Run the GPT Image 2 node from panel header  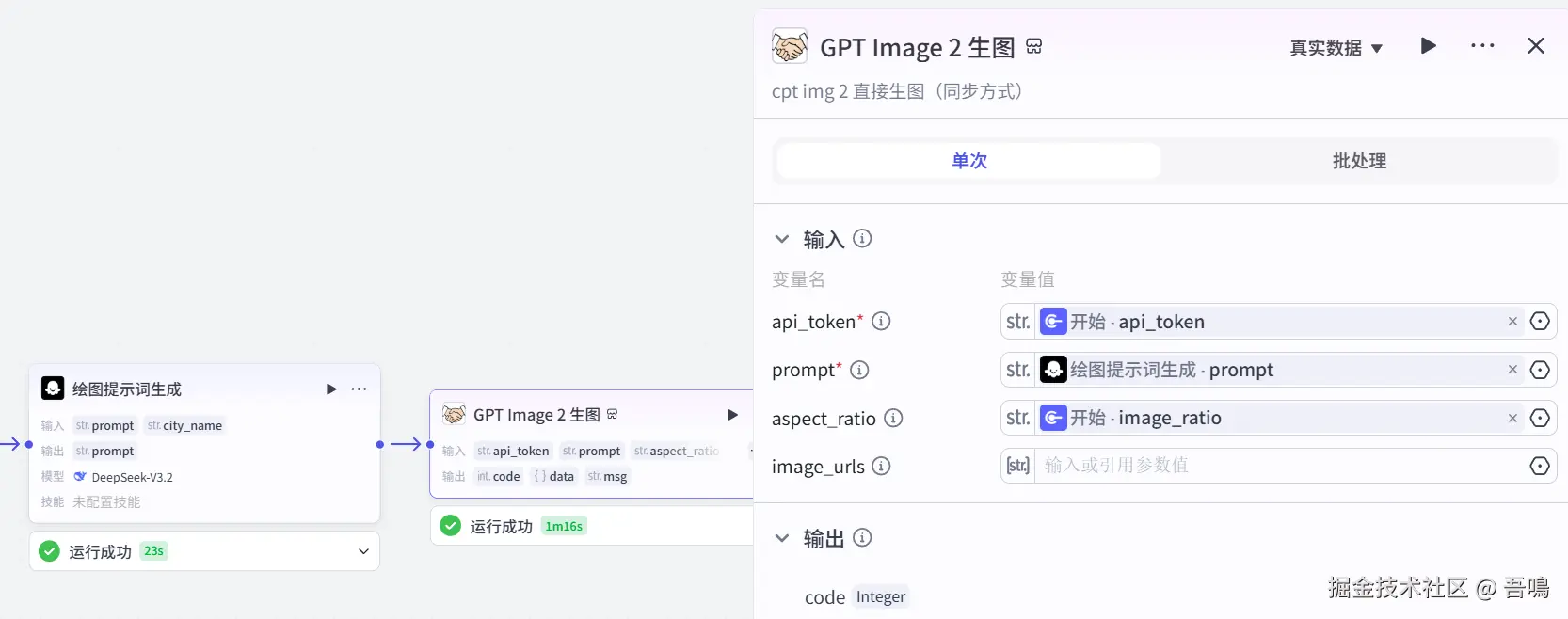coord(1428,46)
